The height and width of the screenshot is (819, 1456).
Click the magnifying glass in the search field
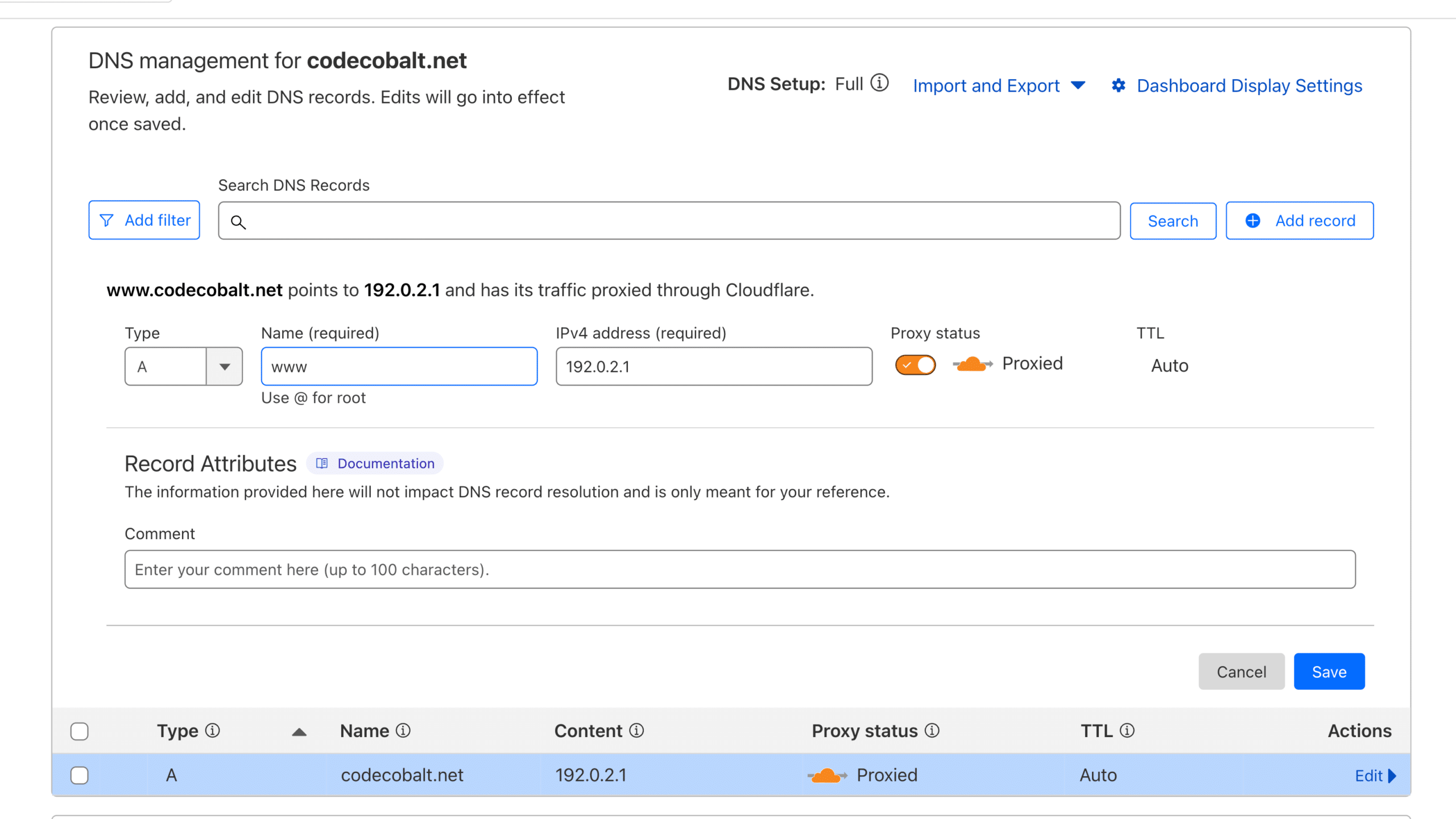click(239, 222)
